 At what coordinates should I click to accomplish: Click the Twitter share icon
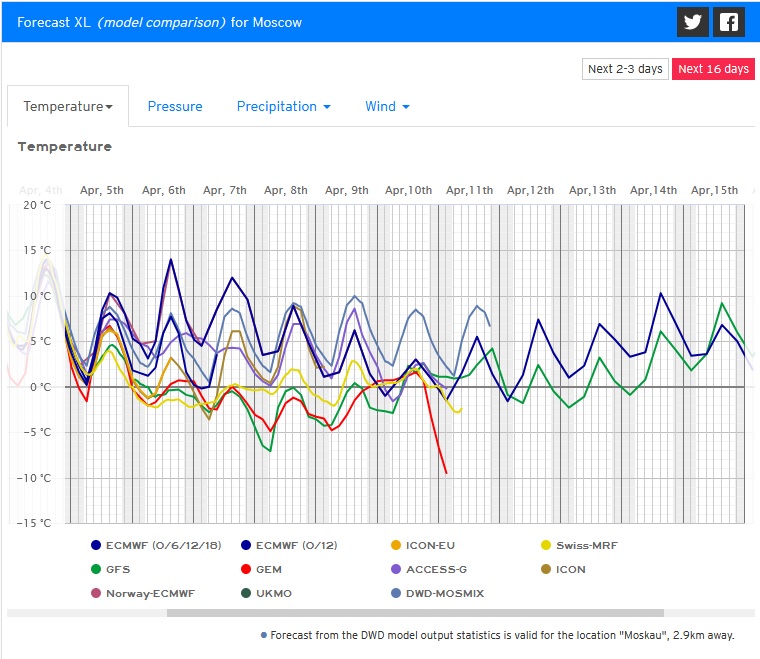692,22
